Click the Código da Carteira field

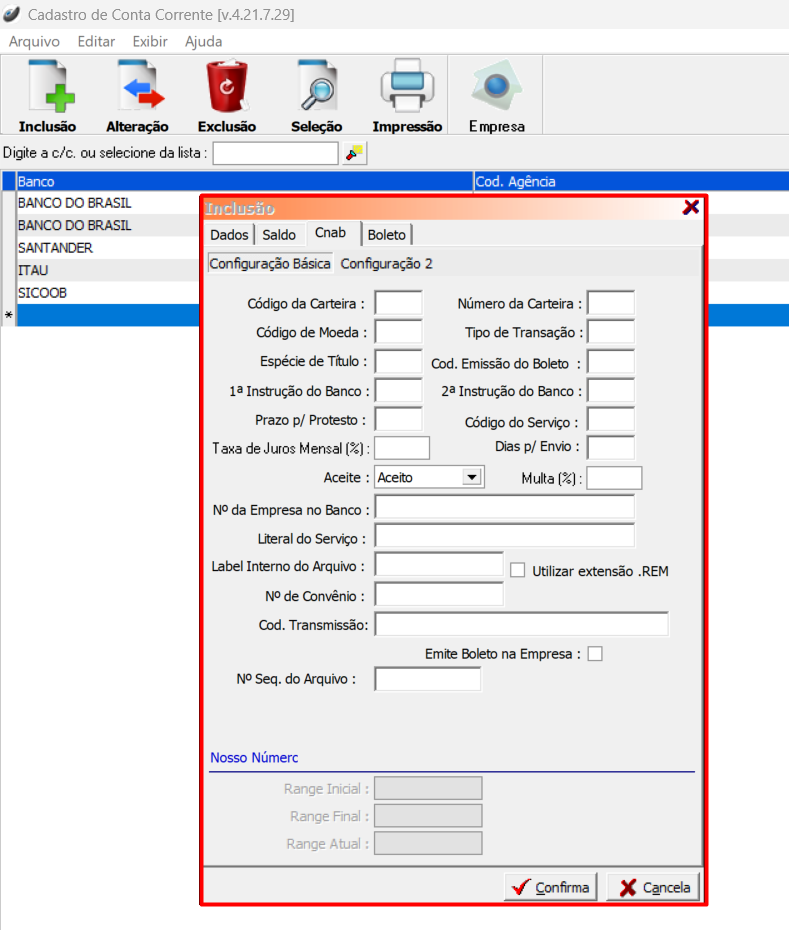[x=398, y=304]
